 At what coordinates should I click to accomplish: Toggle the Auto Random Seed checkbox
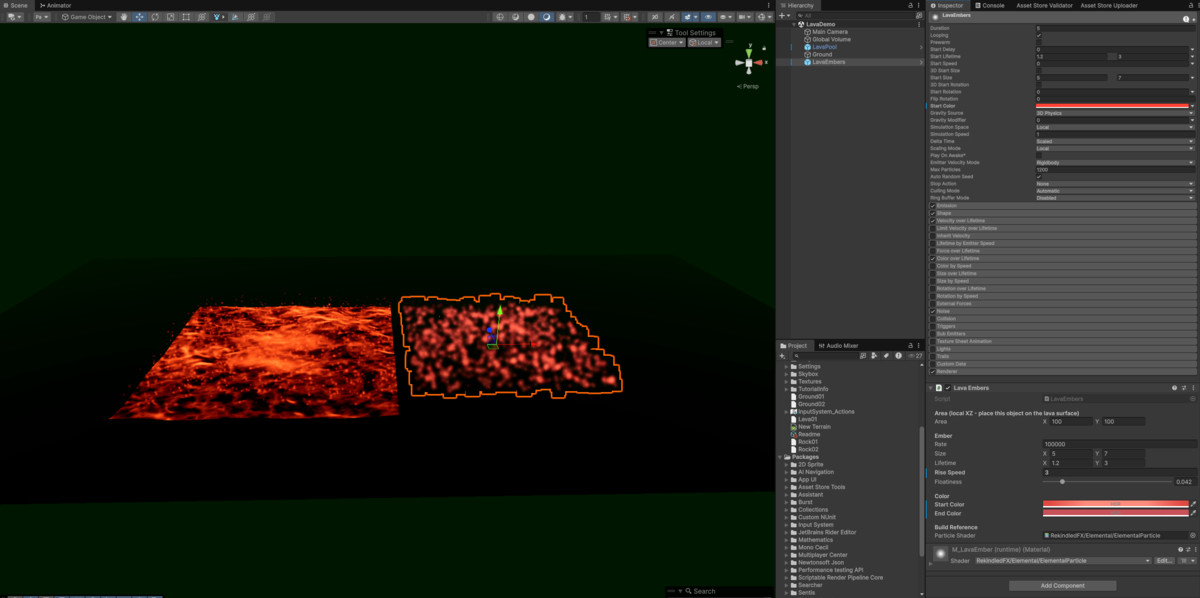[1039, 177]
